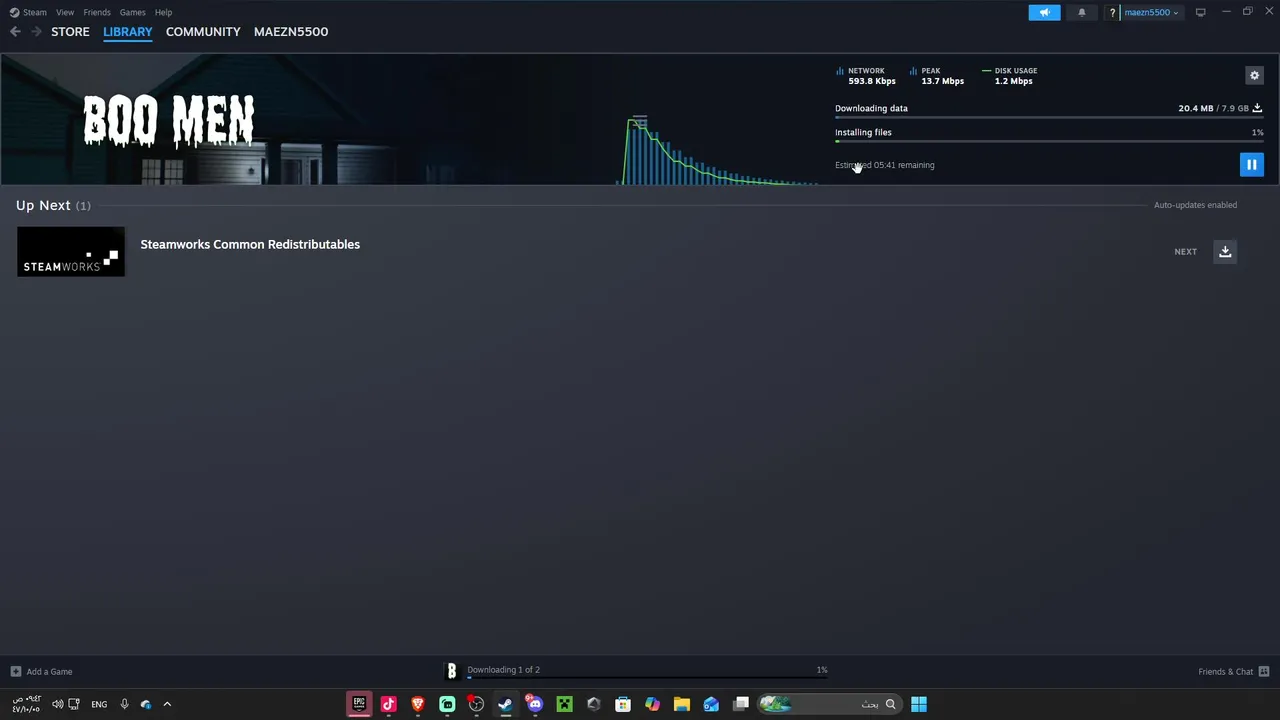This screenshot has height=720, width=1280.
Task: Open network connection tray icon
Action: pos(74,704)
